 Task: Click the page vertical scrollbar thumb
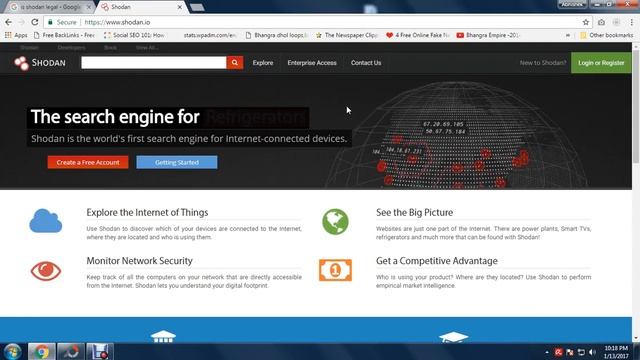636,108
